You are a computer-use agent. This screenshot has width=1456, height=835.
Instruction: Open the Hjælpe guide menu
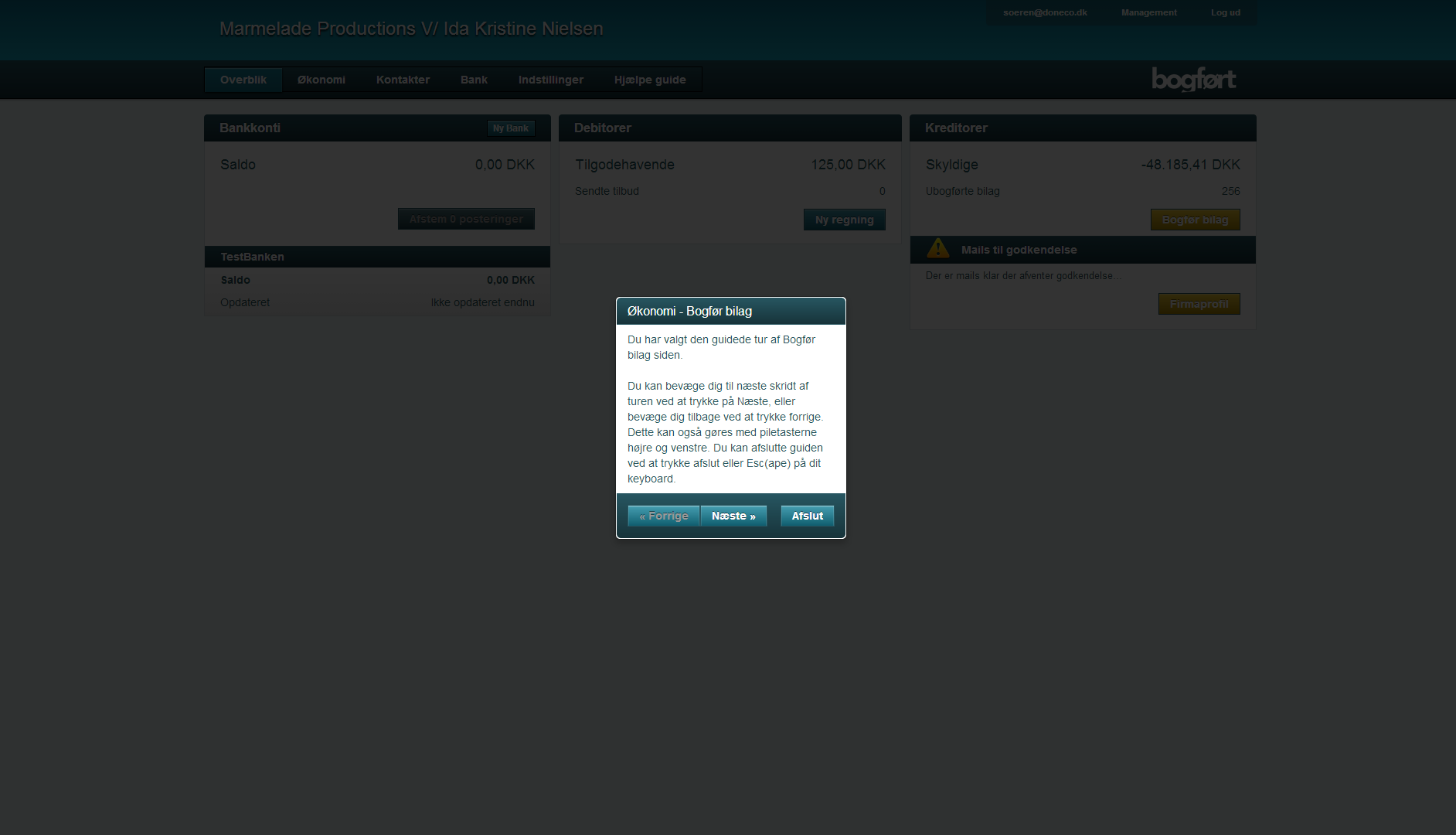[650, 80]
